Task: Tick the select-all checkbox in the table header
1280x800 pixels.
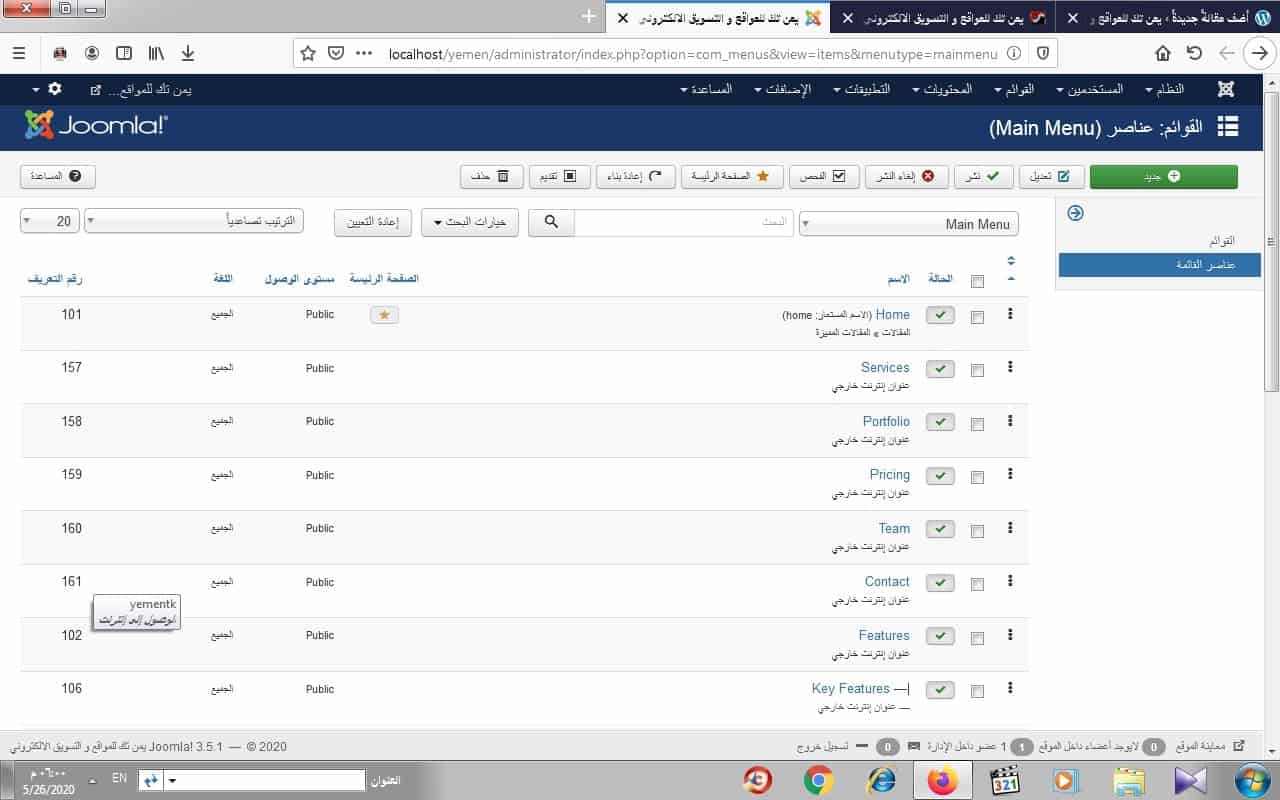Action: (977, 281)
